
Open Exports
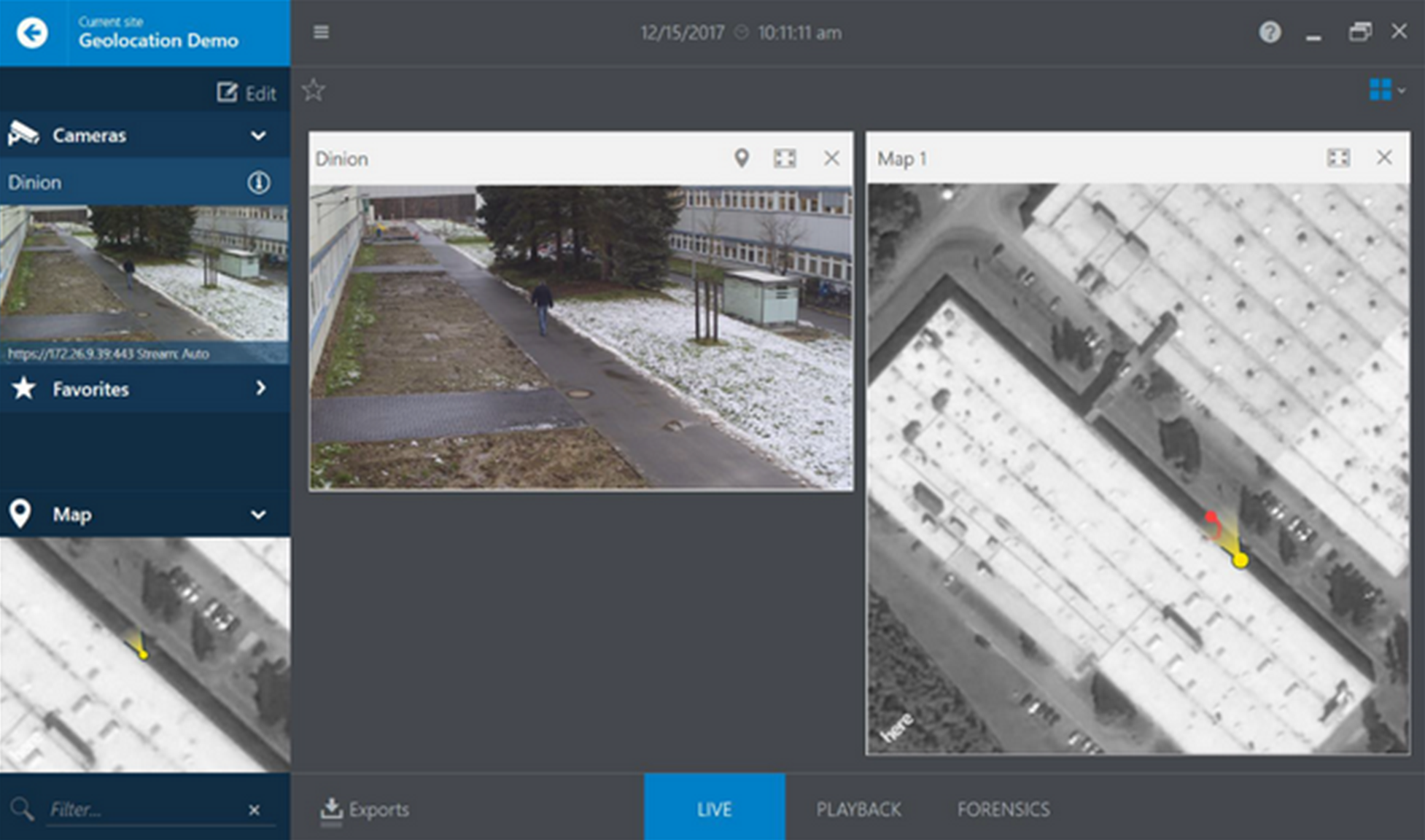click(365, 809)
